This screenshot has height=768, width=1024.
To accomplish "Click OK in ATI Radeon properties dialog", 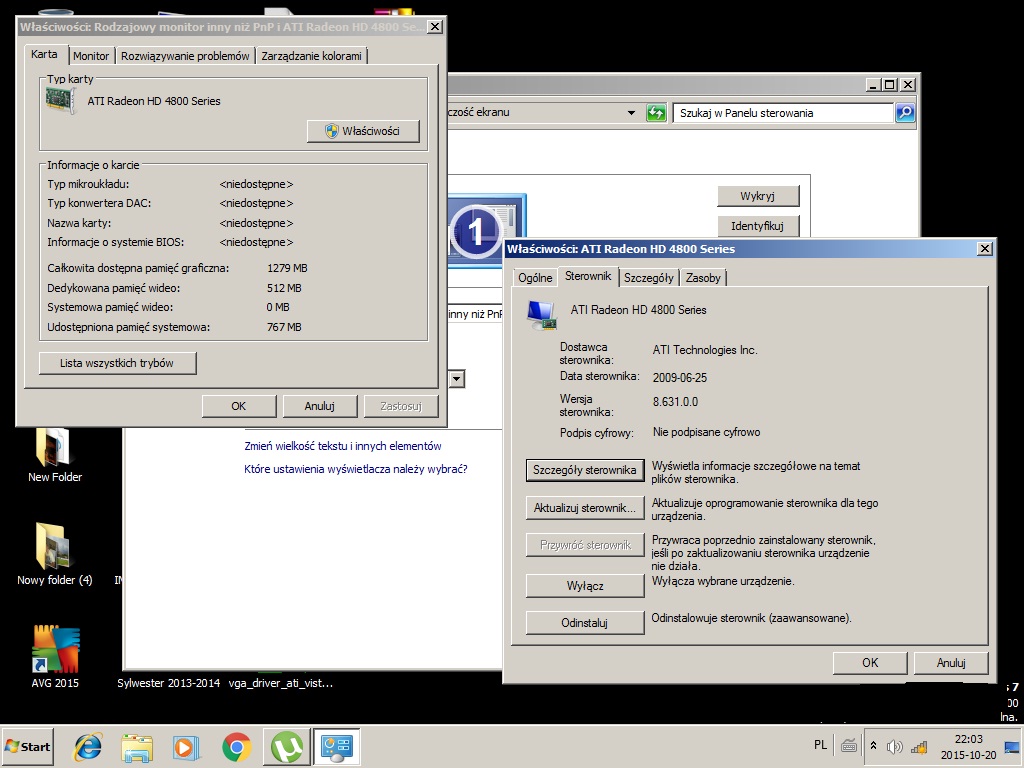I will pyautogui.click(x=870, y=662).
